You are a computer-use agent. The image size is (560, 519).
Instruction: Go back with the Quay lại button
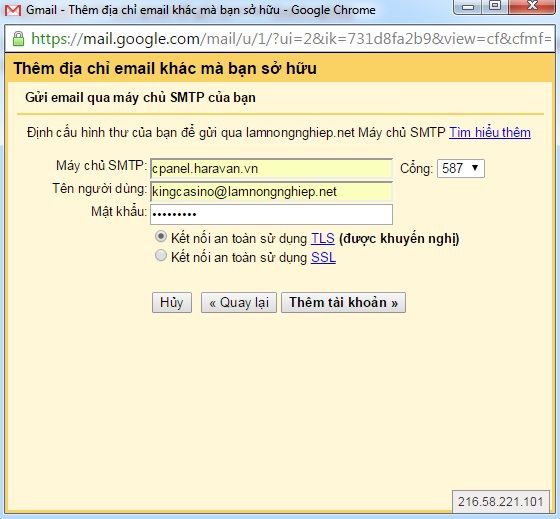(x=239, y=303)
